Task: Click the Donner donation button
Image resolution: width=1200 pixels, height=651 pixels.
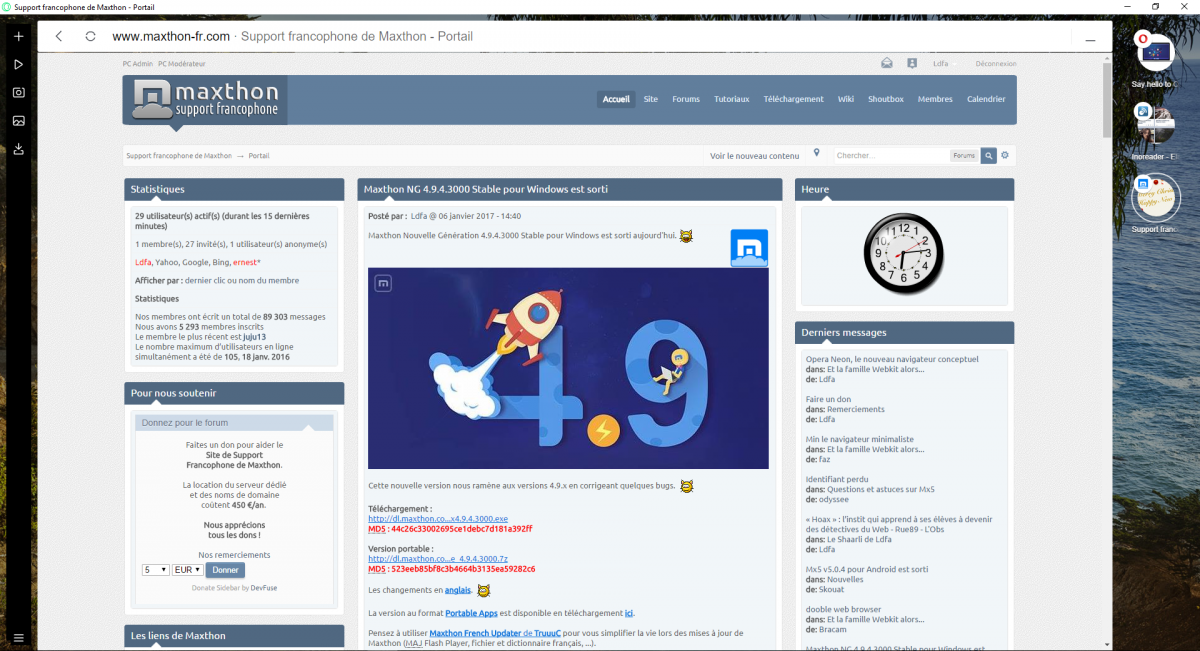Action: [226, 570]
